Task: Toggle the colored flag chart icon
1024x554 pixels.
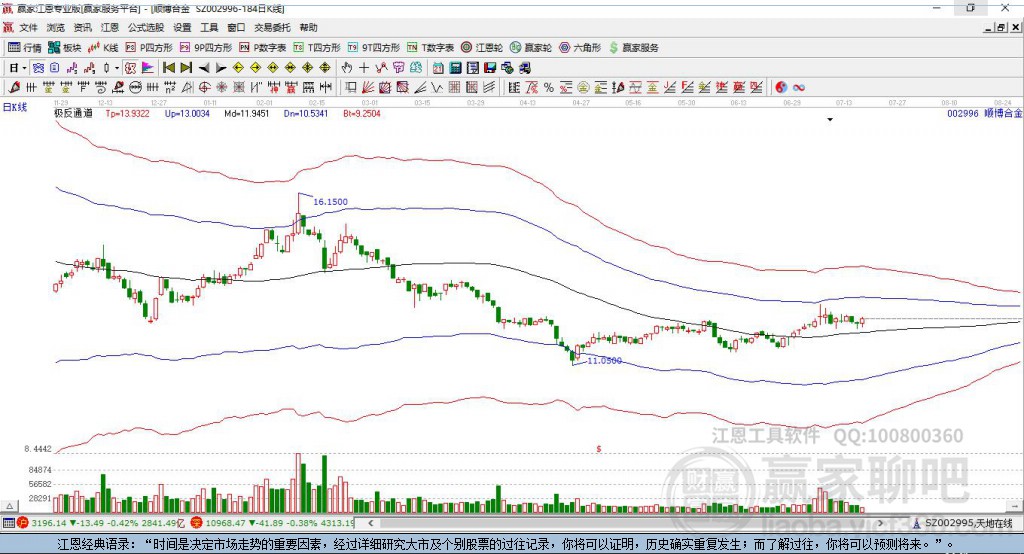Action: coord(148,68)
